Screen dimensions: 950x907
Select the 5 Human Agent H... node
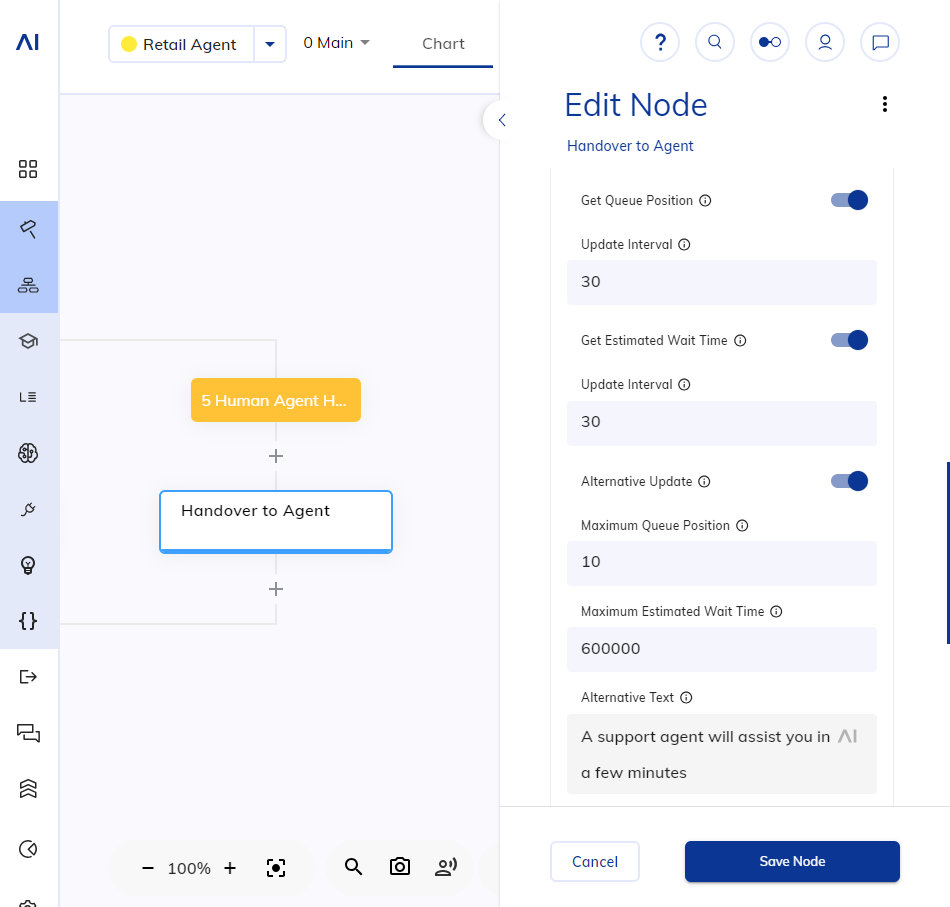coord(276,400)
